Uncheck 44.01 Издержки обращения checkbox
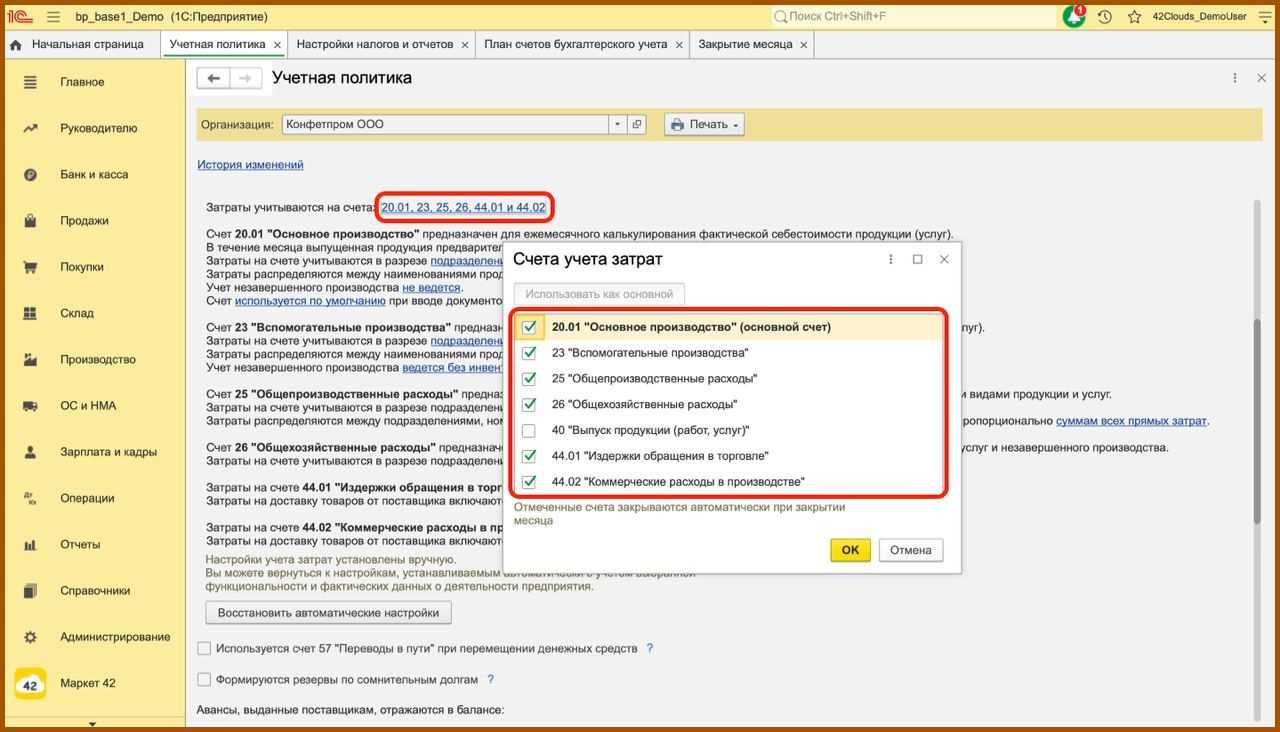The image size is (1280, 732). coord(529,456)
